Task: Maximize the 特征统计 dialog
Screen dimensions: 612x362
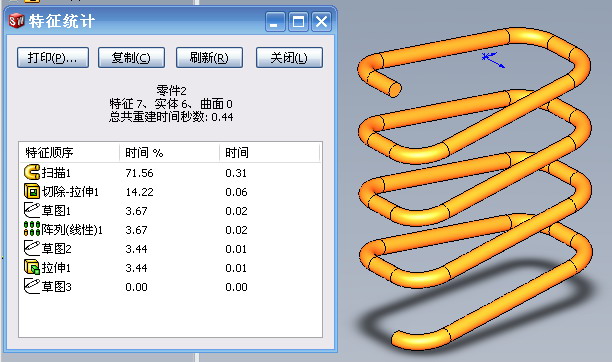Action: 298,21
